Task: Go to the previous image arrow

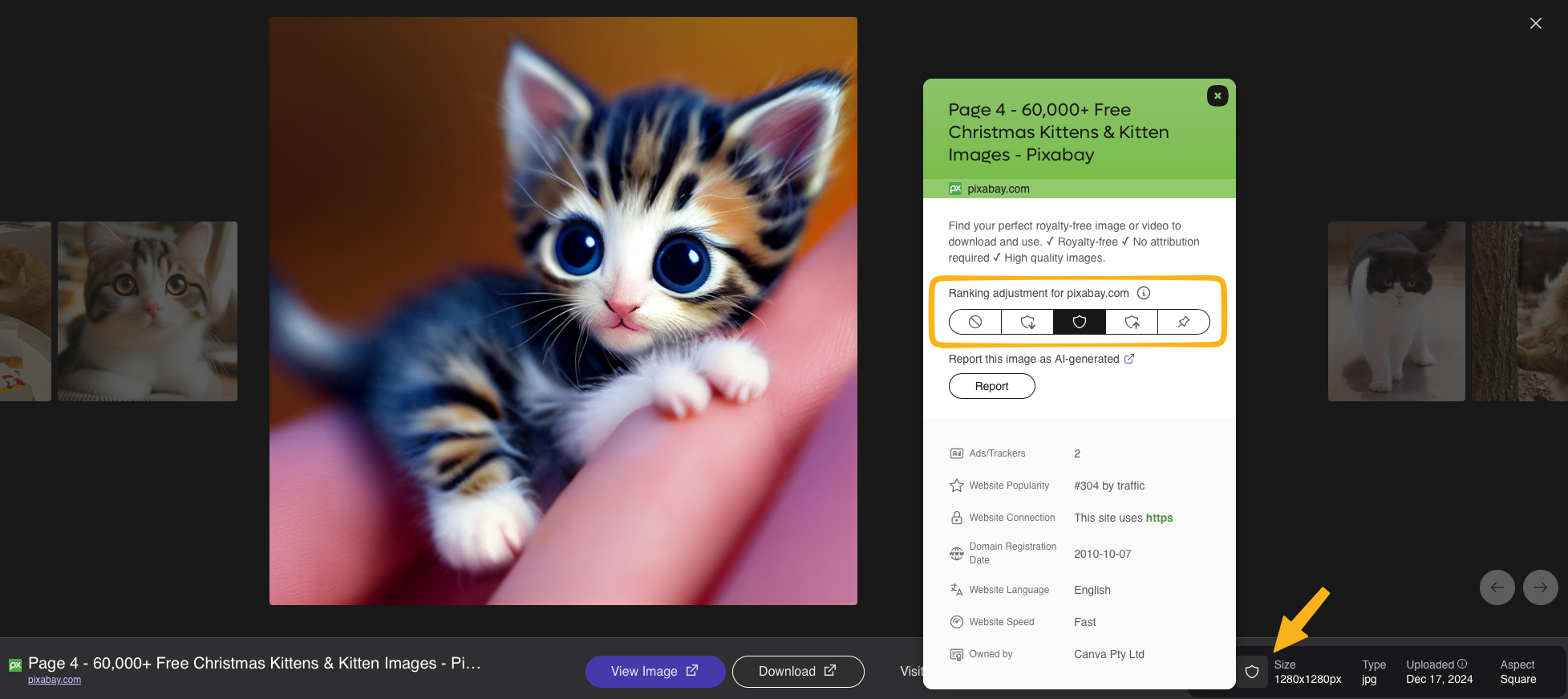Action: [1497, 587]
